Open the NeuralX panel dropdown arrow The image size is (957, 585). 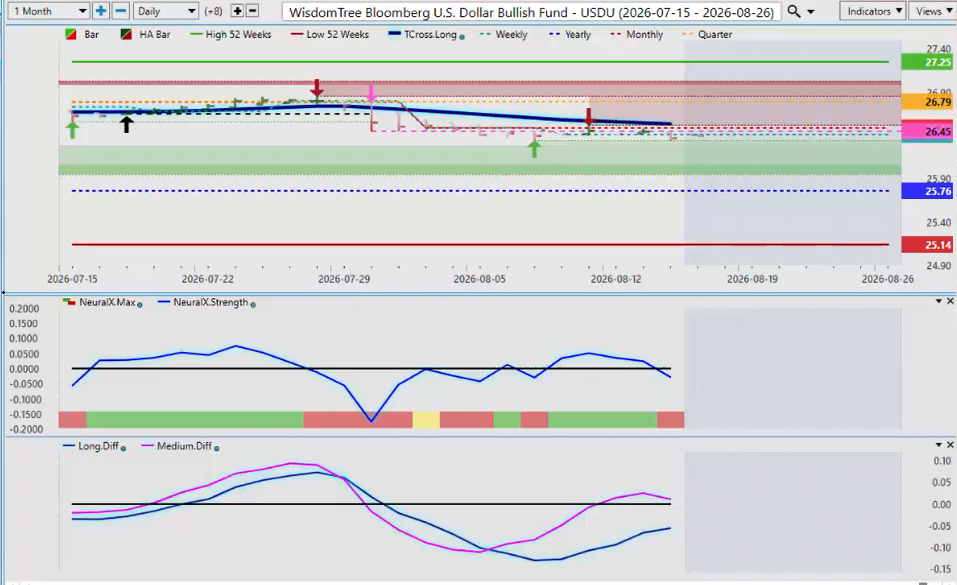[939, 301]
